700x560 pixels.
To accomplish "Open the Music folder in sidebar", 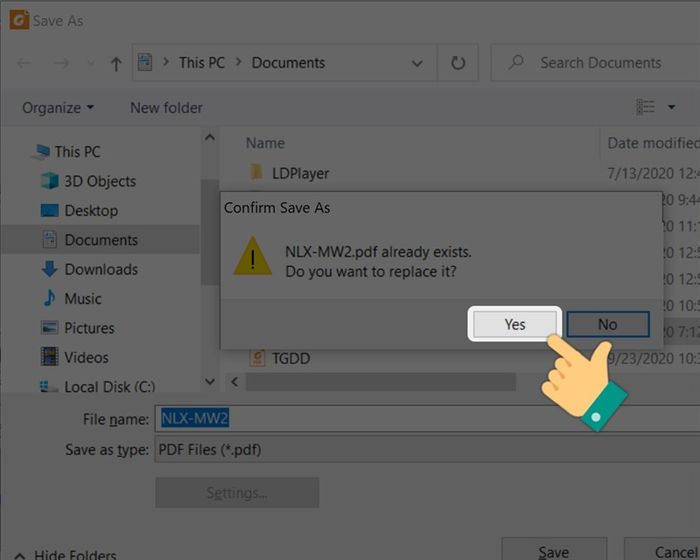I will tap(82, 298).
